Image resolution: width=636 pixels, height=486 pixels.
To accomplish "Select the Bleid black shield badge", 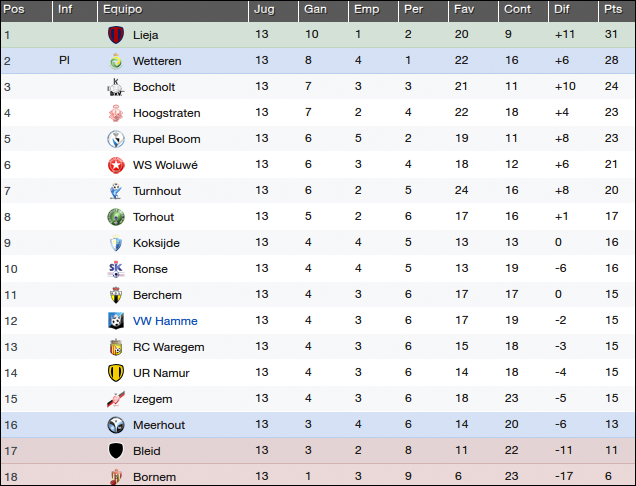I will coord(116,451).
